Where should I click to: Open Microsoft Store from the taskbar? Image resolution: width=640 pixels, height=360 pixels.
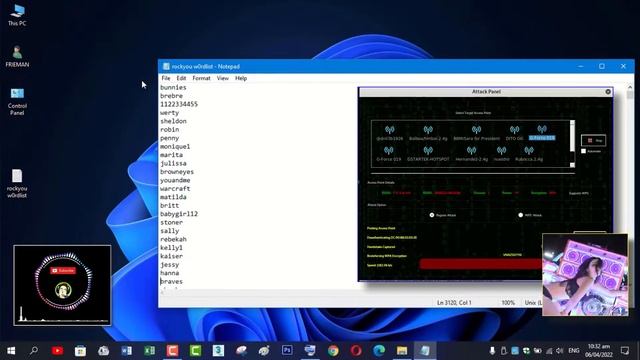point(80,351)
